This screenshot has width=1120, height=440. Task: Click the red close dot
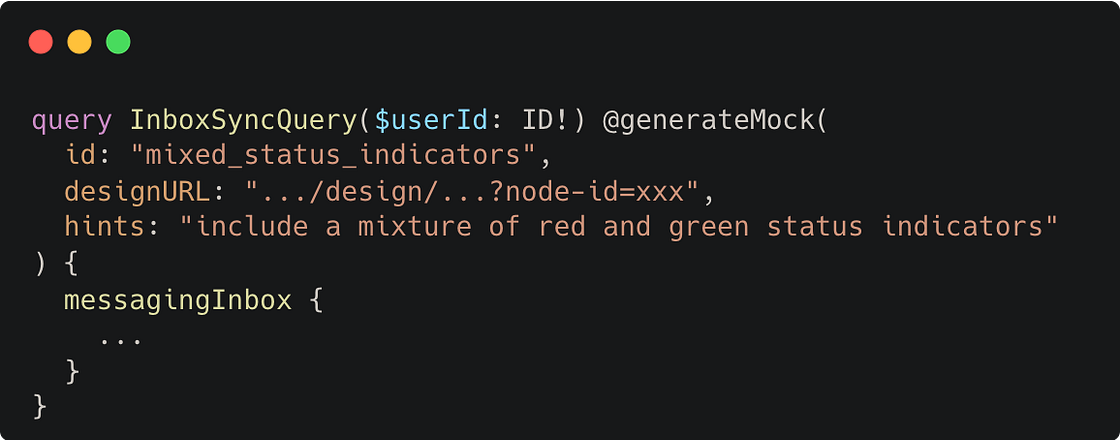click(x=41, y=42)
